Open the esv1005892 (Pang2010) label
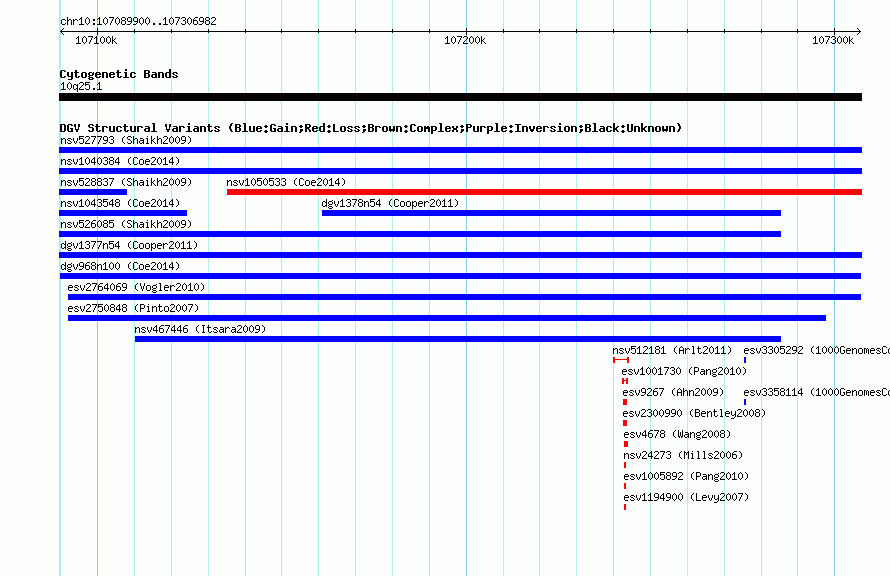Screen dimensions: 890x576 click(686, 476)
